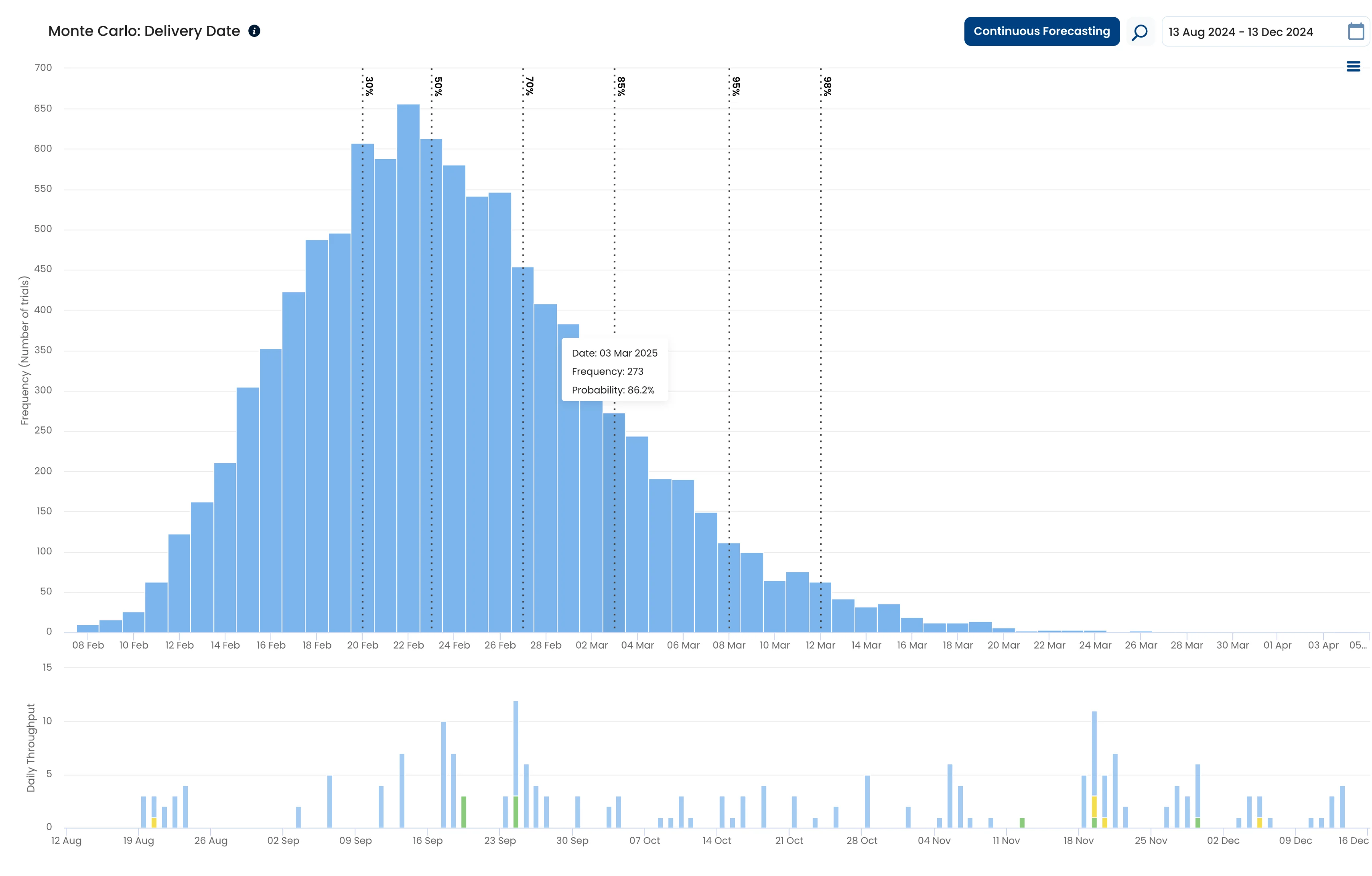Click the 'Frequency: 273' tooltip text
Screen dimensions: 1372x876
point(607,371)
